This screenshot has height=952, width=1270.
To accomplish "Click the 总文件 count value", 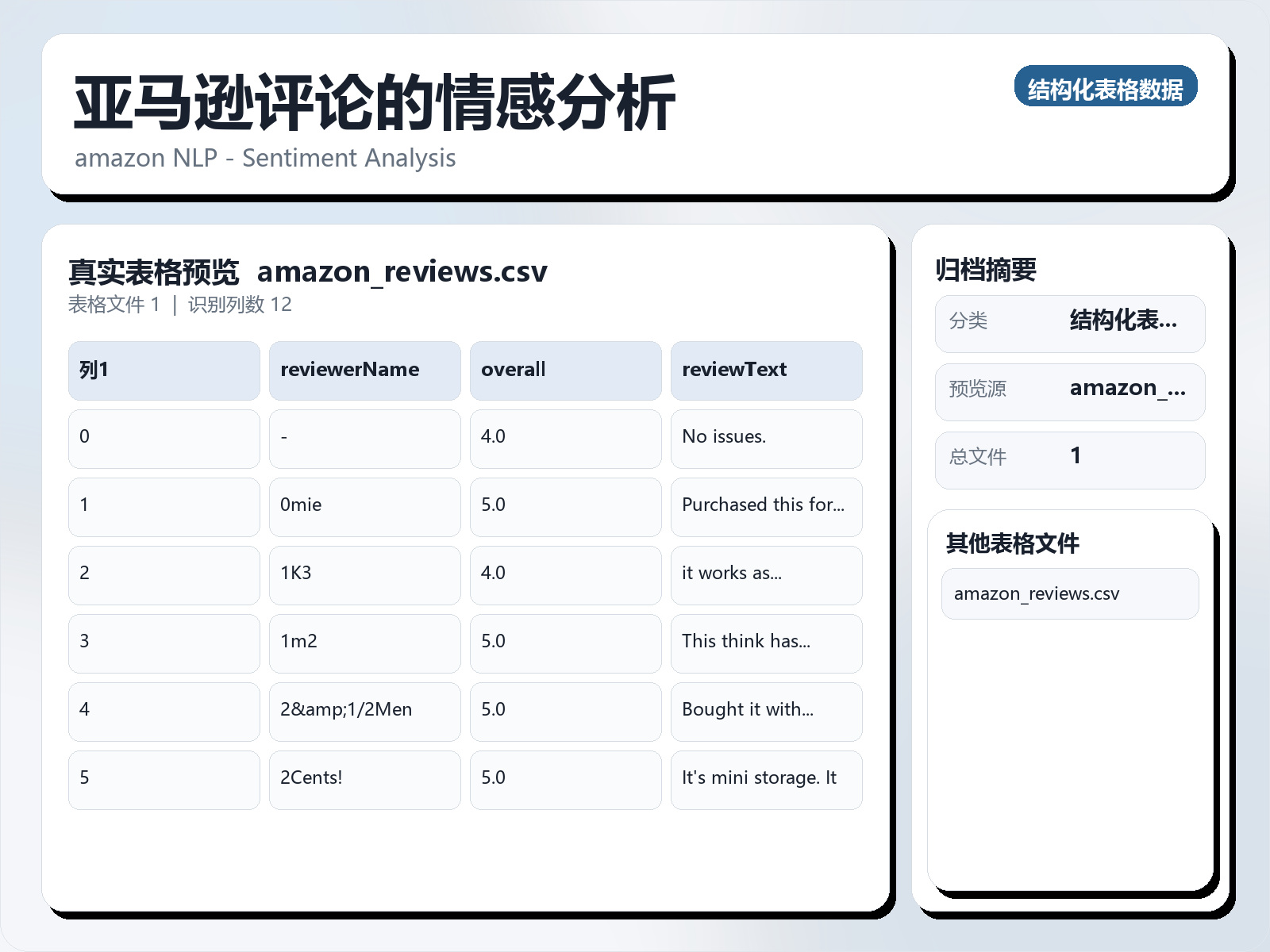I will 1070,459.
